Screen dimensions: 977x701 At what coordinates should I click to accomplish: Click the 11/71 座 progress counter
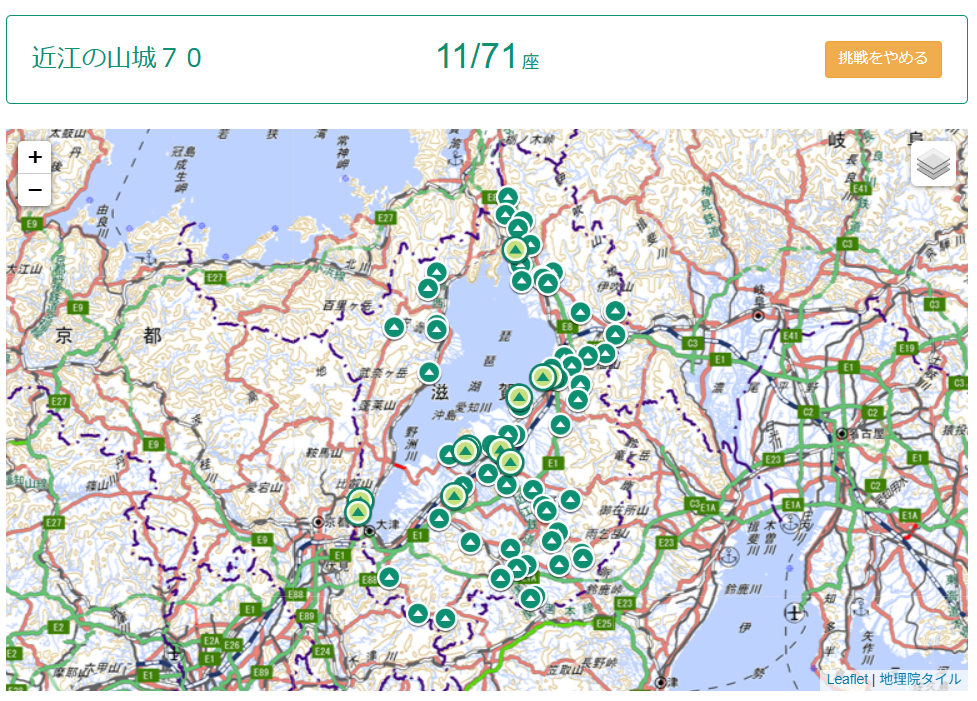pyautogui.click(x=487, y=59)
